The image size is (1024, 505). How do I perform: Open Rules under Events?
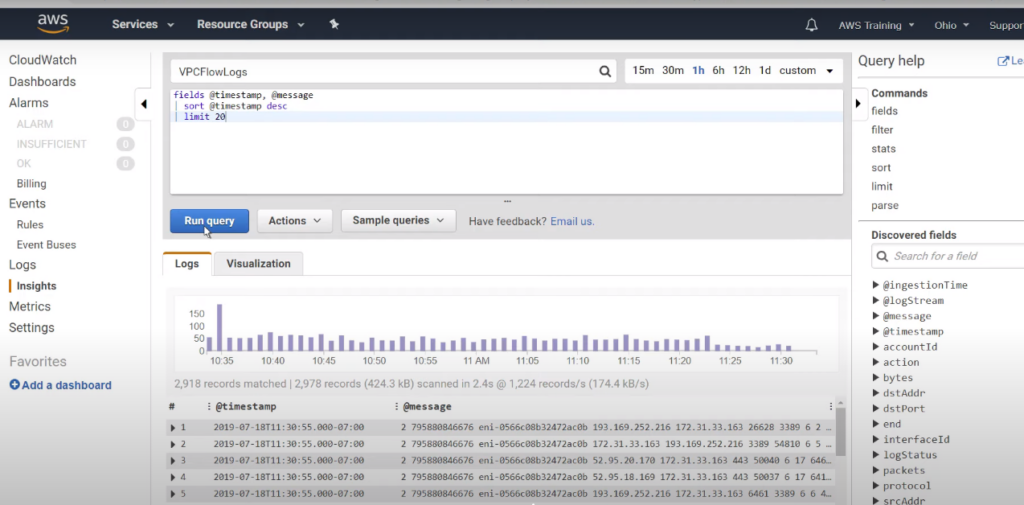(30, 225)
